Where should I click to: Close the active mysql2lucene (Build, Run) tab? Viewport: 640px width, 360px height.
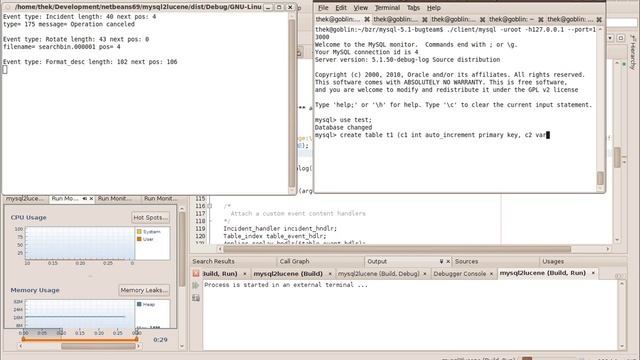pyautogui.click(x=593, y=273)
